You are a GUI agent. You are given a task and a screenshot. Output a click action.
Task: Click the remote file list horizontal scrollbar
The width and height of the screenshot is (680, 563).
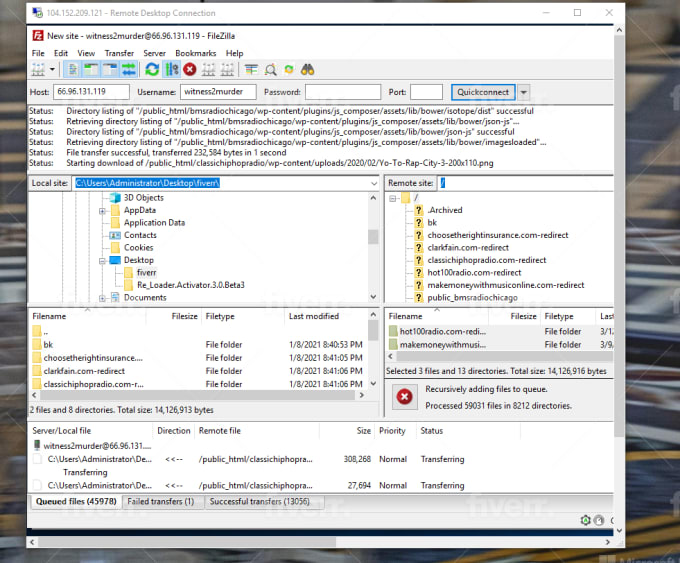pyautogui.click(x=505, y=357)
